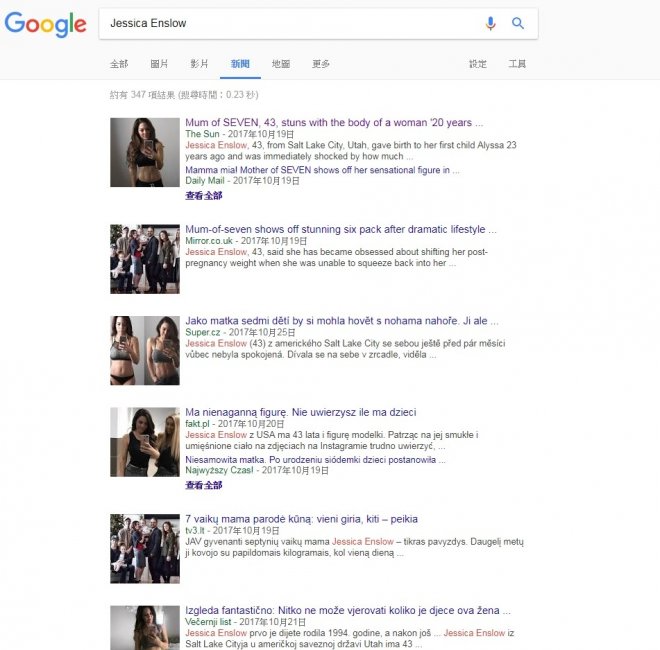
Task: Click the voice search microphone icon
Action: 490,23
